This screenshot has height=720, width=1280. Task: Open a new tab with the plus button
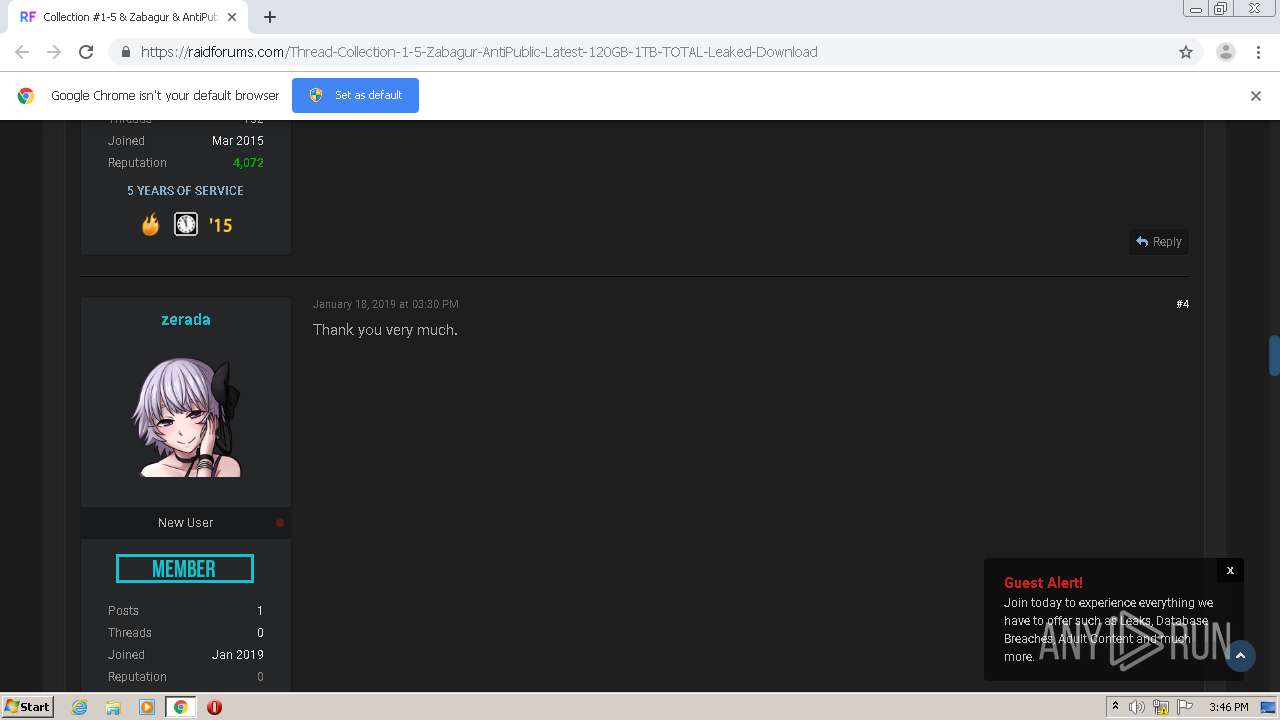point(270,17)
